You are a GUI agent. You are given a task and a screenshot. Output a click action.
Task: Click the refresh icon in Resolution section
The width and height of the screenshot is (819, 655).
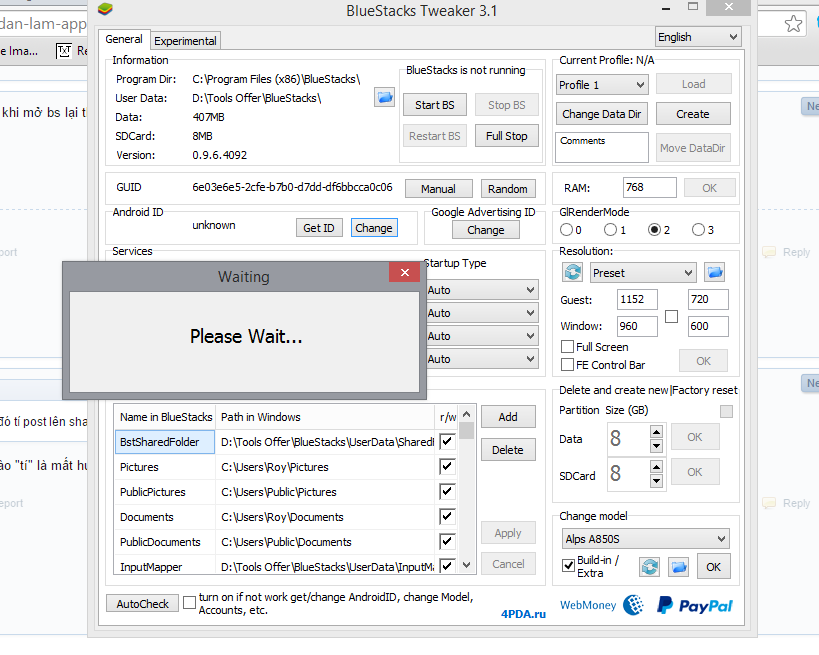[573, 272]
